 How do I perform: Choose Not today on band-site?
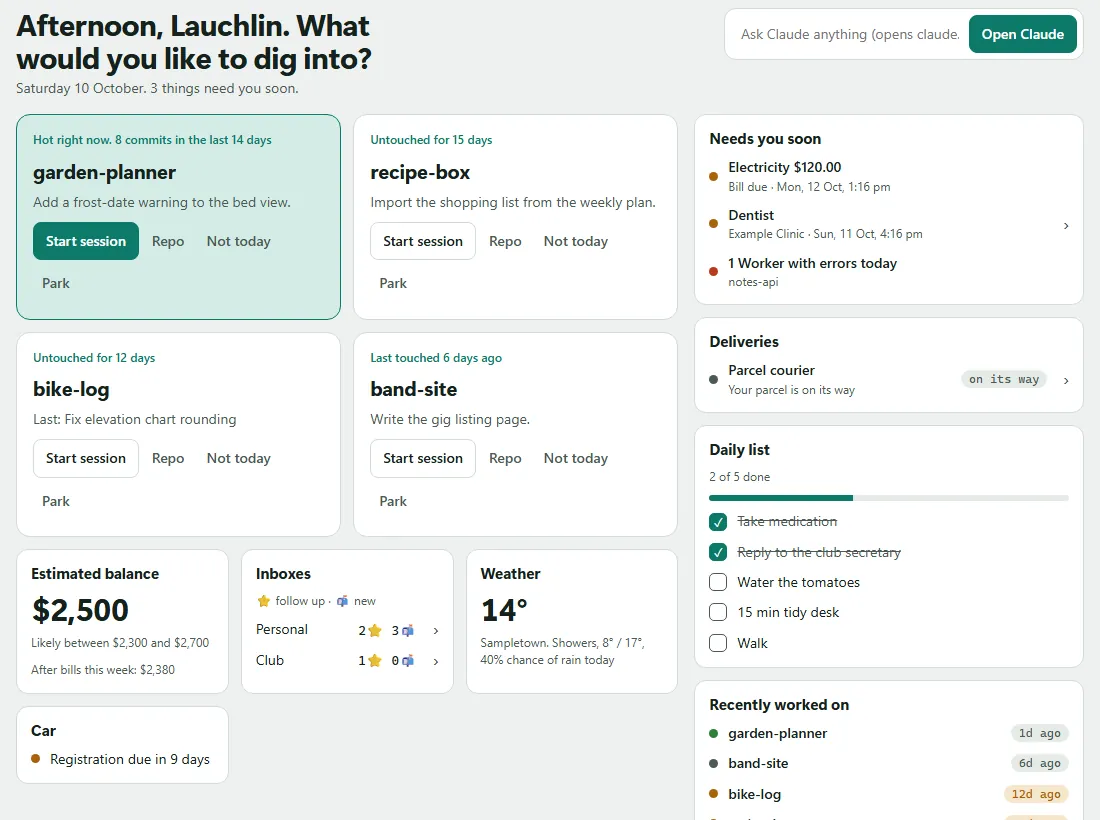pos(576,459)
